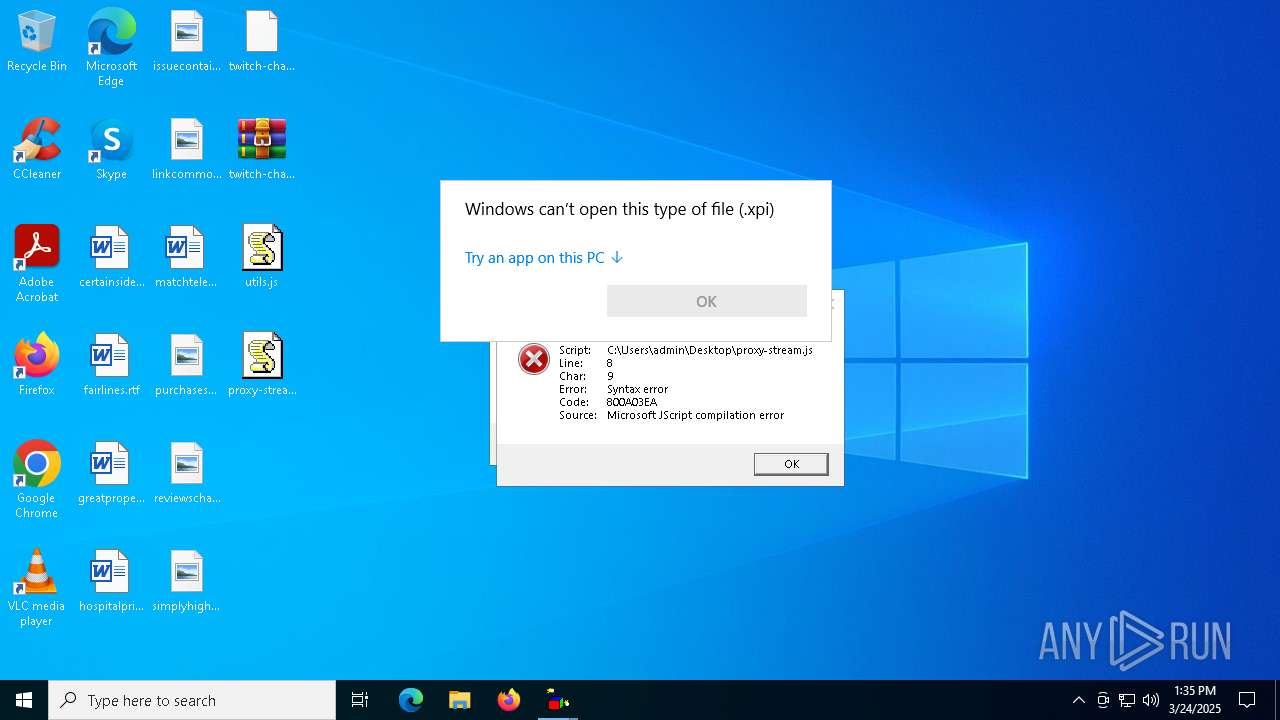Screen dimensions: 1280x720
Task: Open the Windows Start menu
Action: point(24,700)
